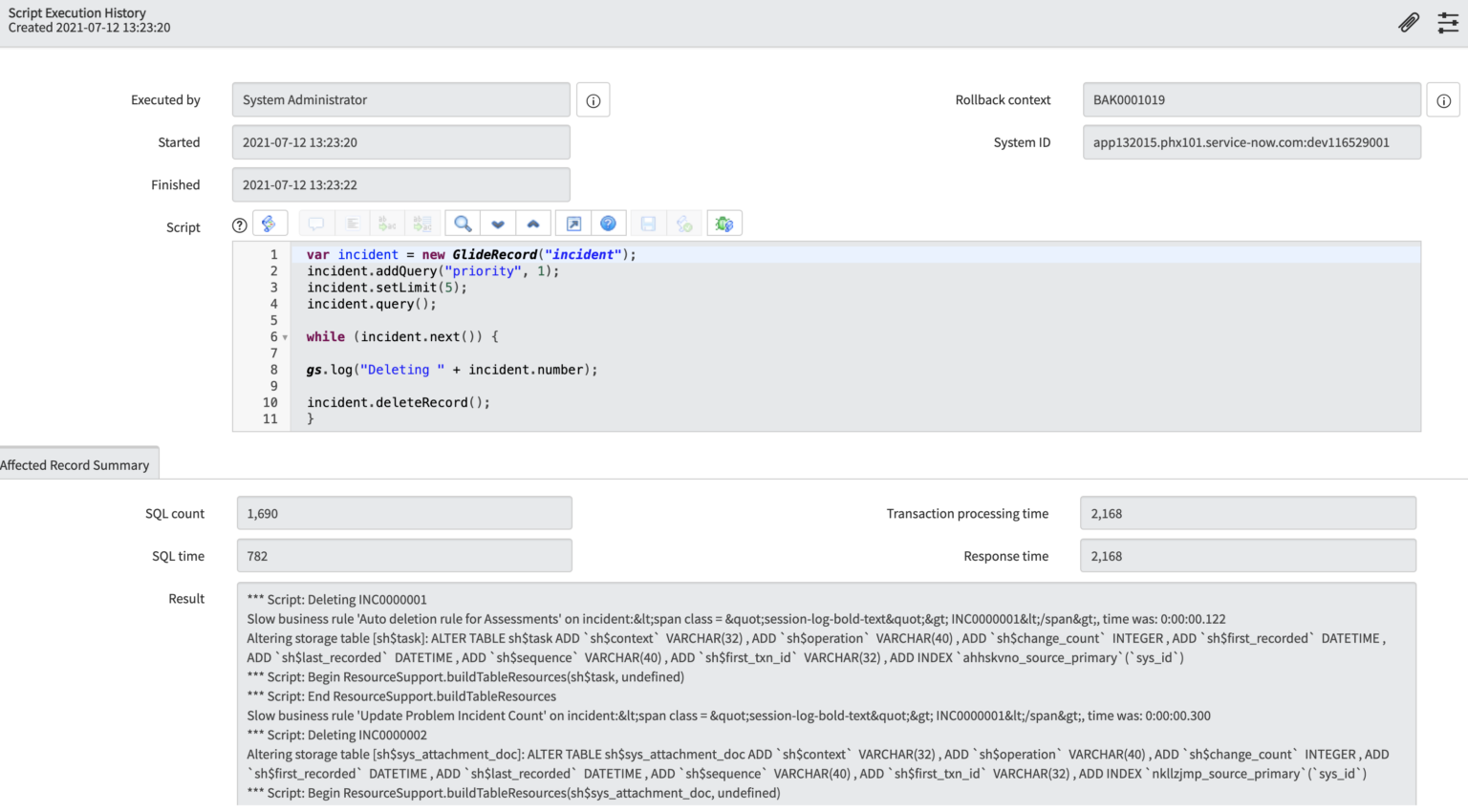The width and height of the screenshot is (1468, 812).
Task: Preview the Executed by record via info button
Action: (x=593, y=99)
